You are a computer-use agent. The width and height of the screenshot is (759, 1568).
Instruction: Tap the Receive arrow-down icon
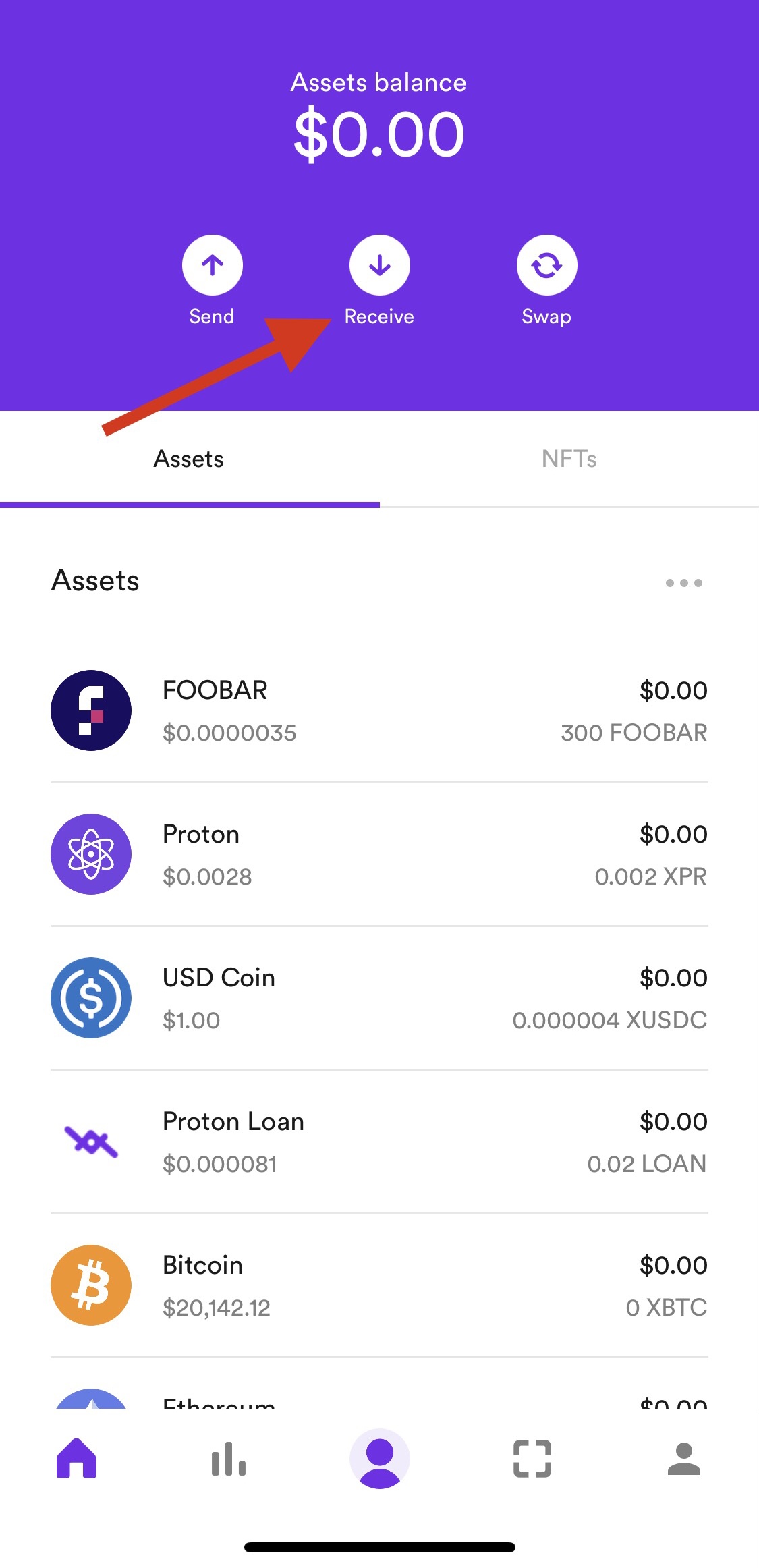[x=380, y=265]
